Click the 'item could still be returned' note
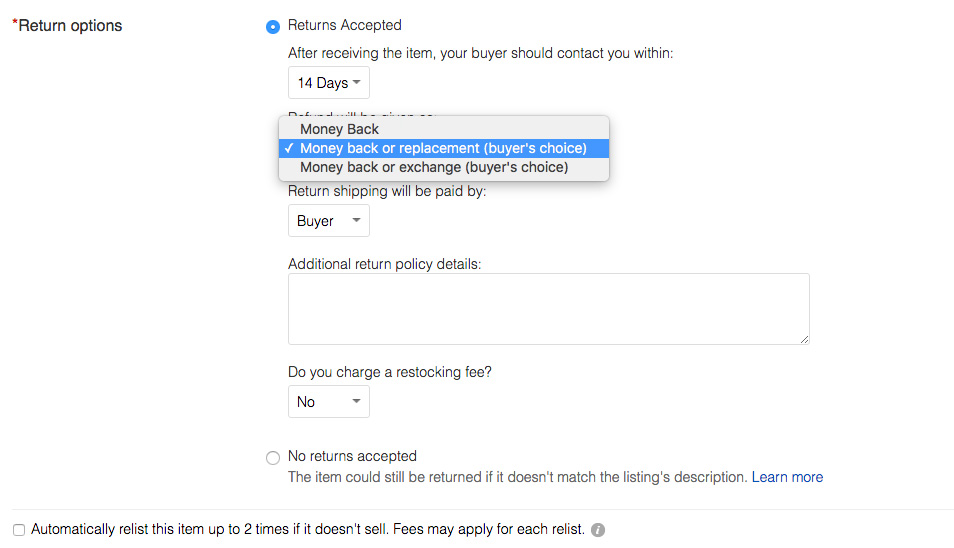954x548 pixels. 517,477
